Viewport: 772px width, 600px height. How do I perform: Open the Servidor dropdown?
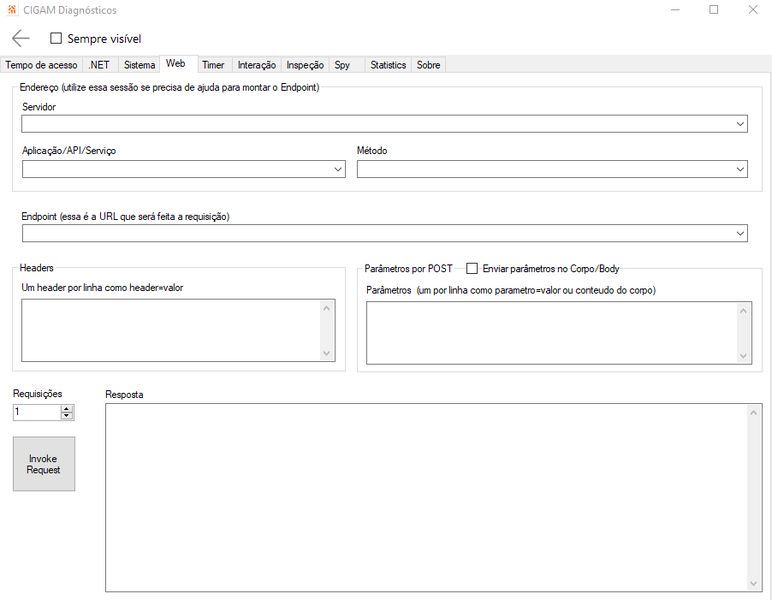(740, 124)
